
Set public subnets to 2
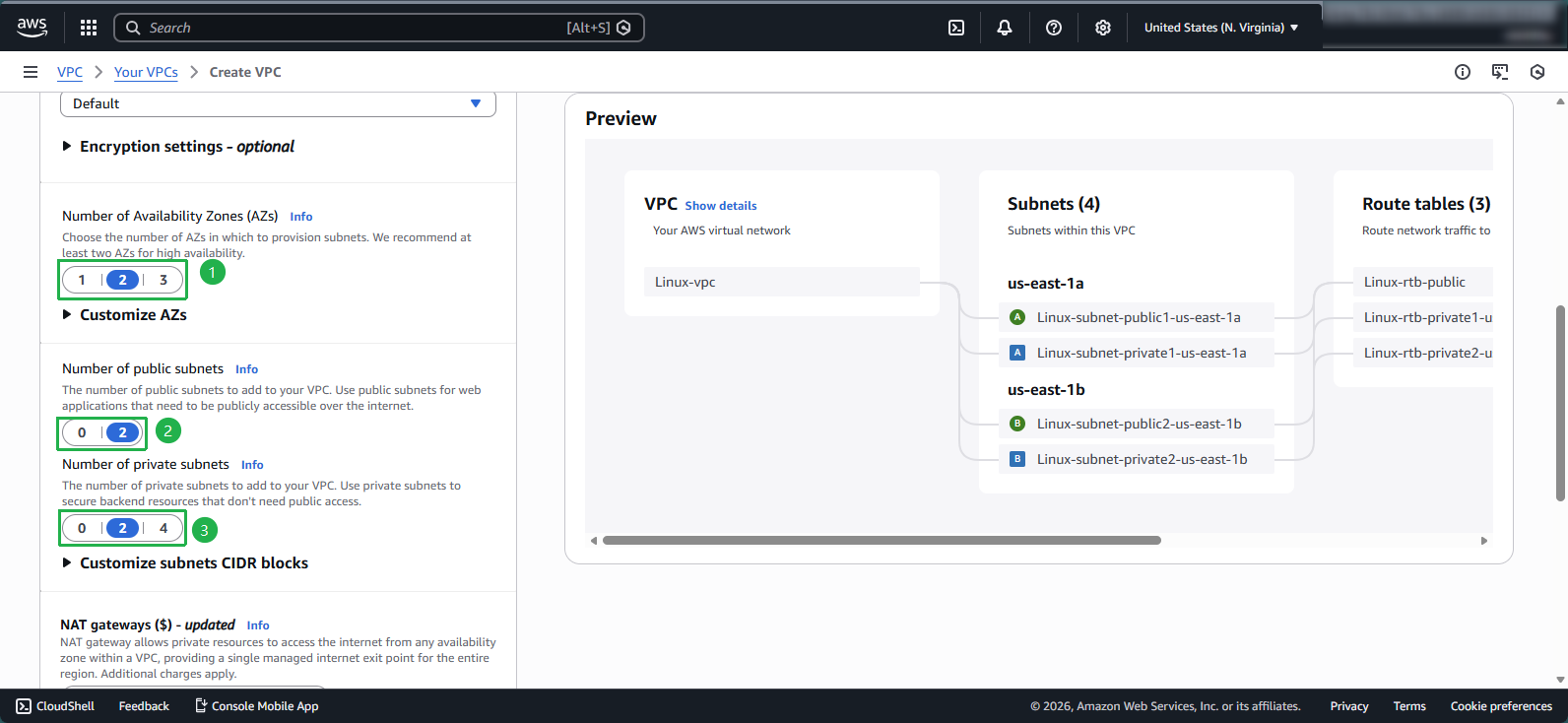122,432
